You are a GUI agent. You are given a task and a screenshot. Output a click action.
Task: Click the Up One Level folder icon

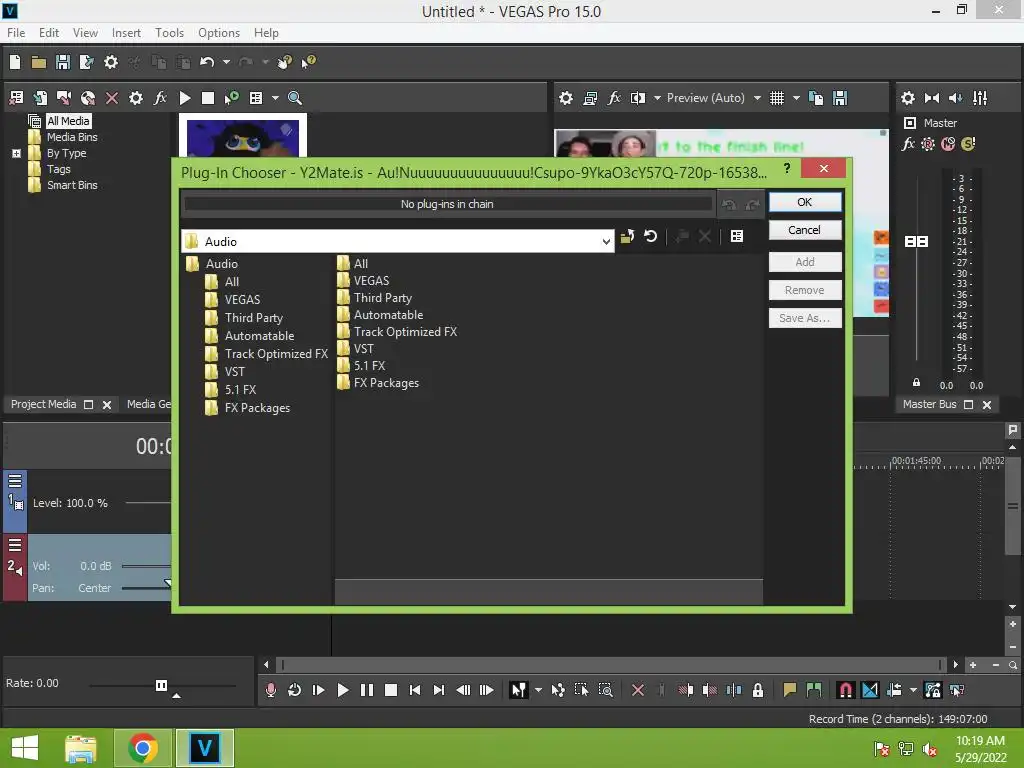(628, 236)
